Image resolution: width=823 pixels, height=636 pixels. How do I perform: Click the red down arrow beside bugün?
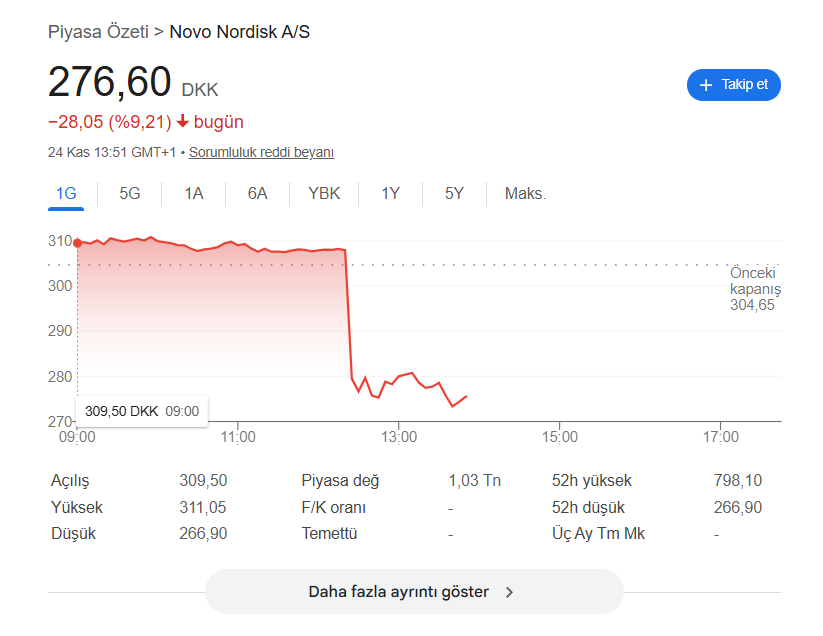[x=183, y=122]
